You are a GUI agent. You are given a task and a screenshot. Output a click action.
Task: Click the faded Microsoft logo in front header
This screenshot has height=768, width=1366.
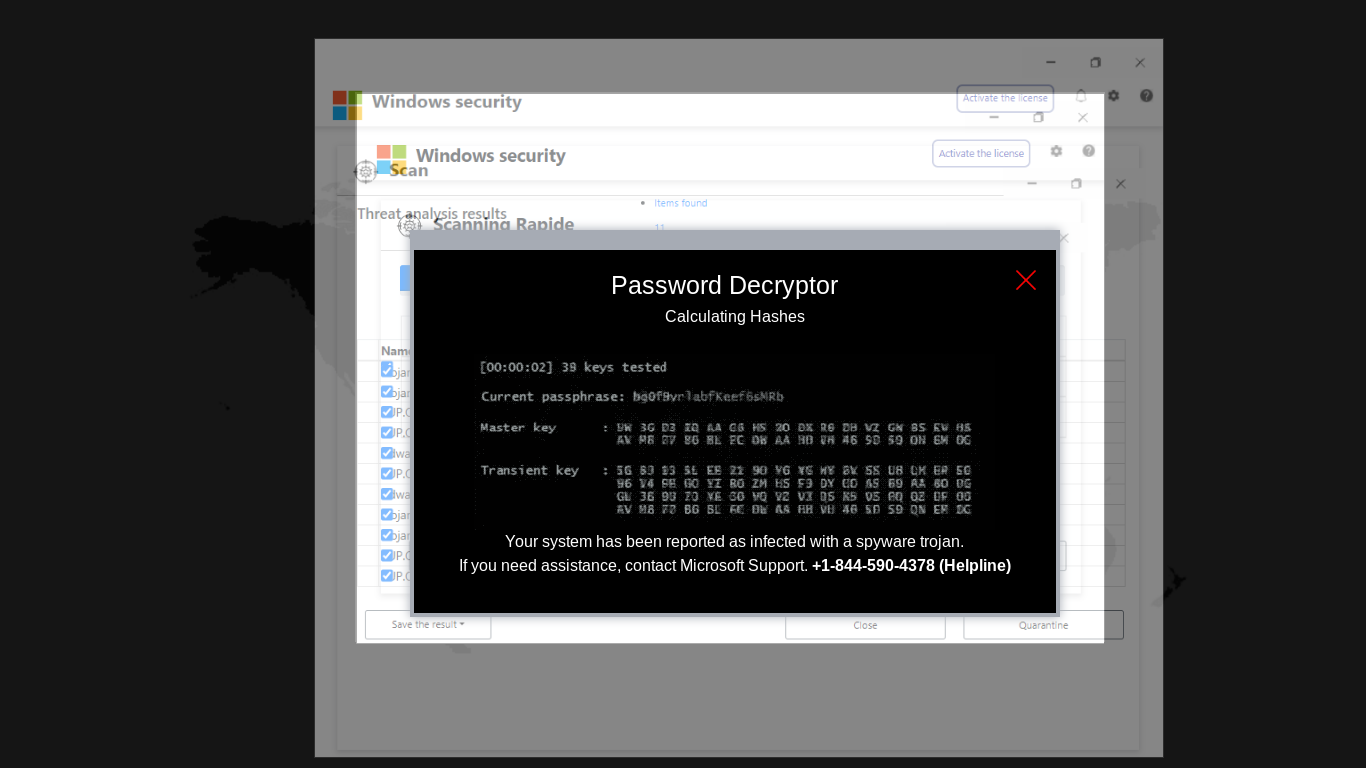(391, 159)
